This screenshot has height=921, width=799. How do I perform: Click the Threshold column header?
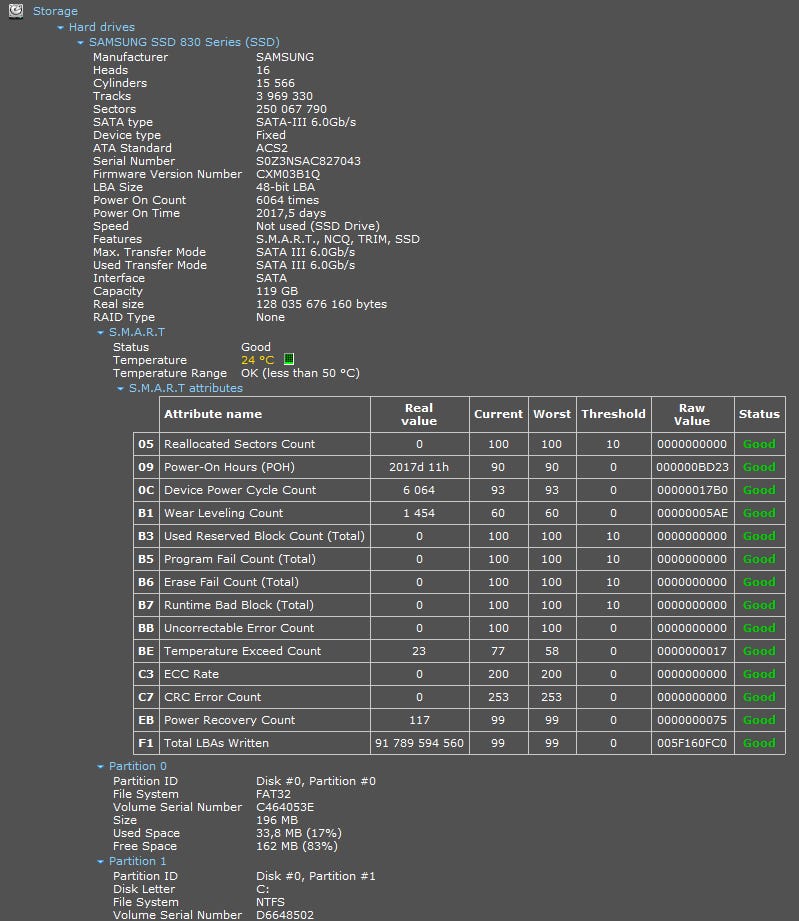(613, 414)
